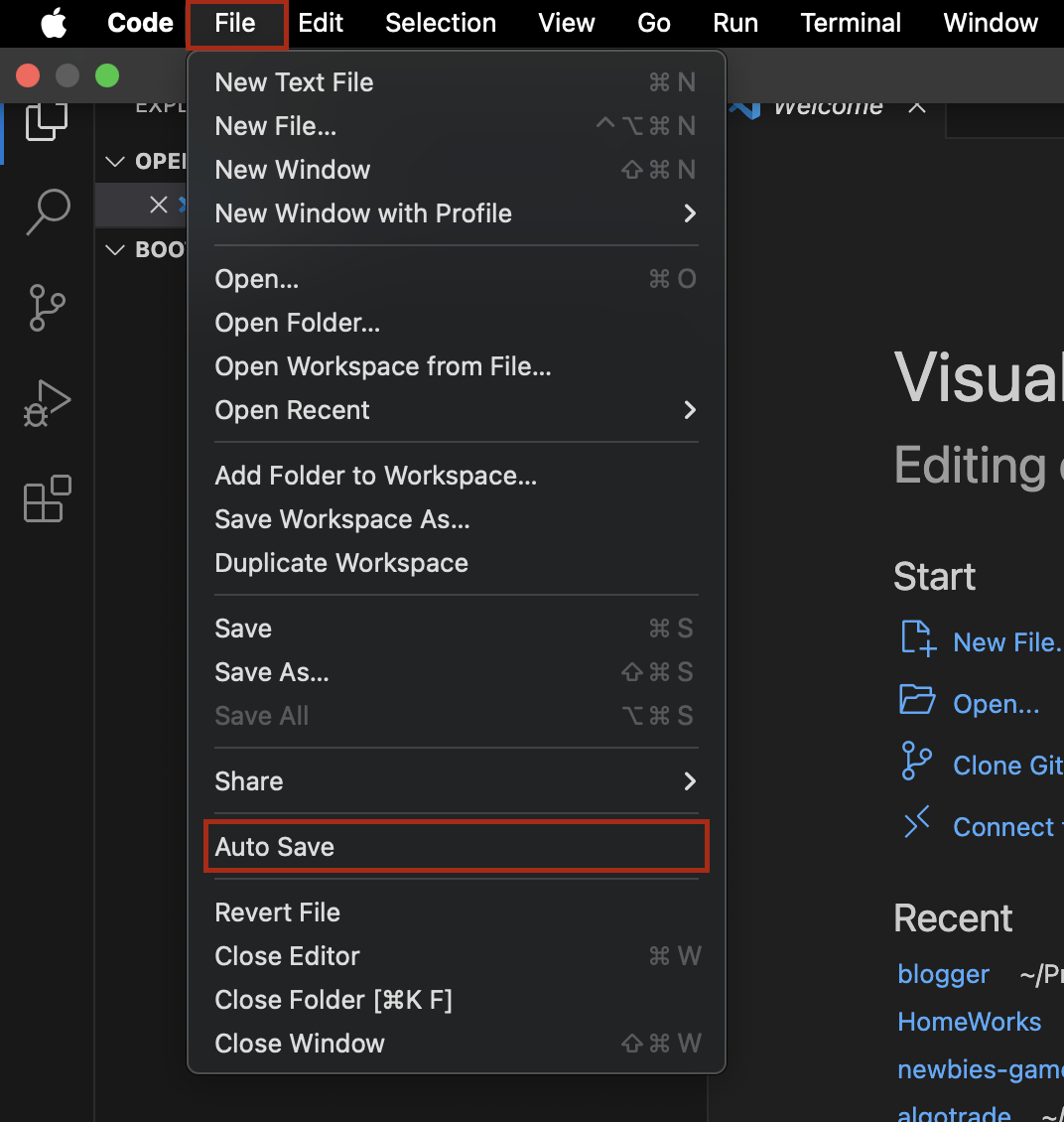Collapse the BOO folder section in Explorer
Screen dimensions: 1064x1122
(115, 249)
